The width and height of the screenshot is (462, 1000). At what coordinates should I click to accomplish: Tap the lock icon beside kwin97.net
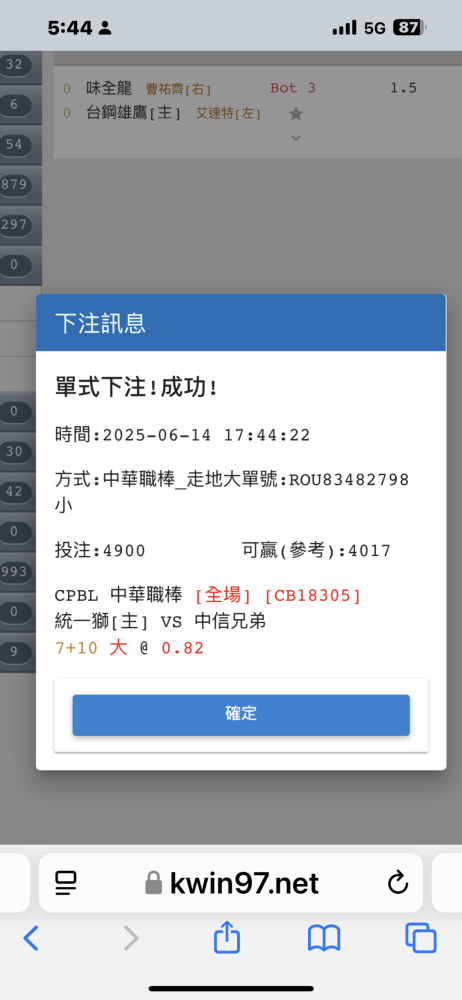click(x=153, y=883)
